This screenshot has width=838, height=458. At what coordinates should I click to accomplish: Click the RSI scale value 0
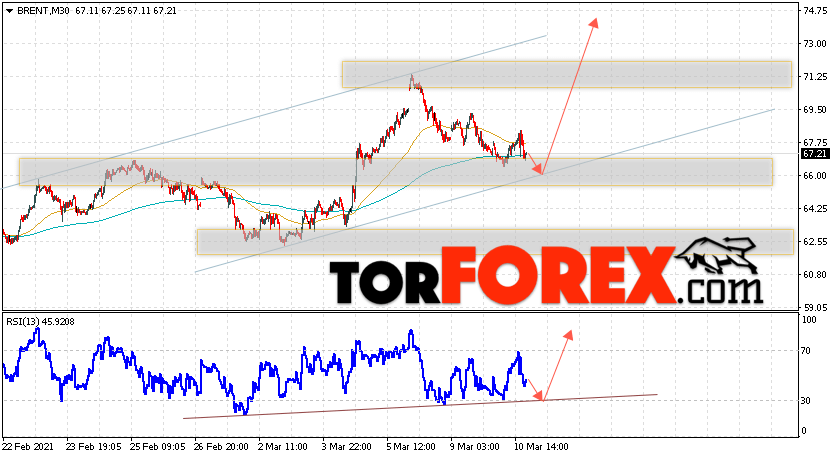[805, 431]
